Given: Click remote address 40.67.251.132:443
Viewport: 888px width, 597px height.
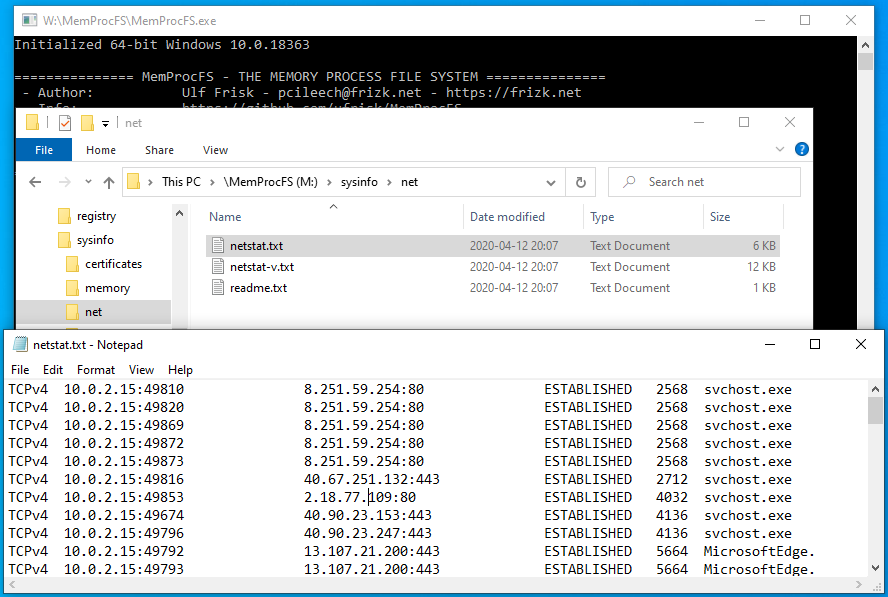Looking at the screenshot, I should click(x=372, y=479).
